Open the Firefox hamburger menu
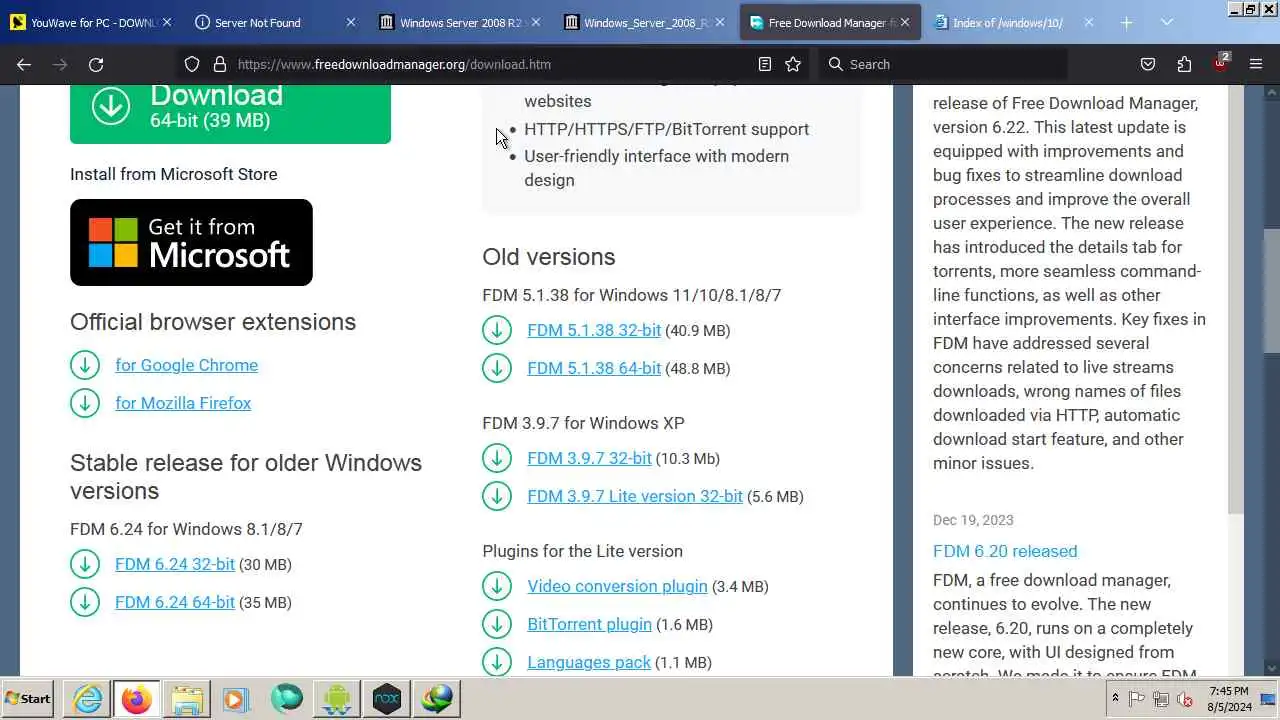 1256,64
